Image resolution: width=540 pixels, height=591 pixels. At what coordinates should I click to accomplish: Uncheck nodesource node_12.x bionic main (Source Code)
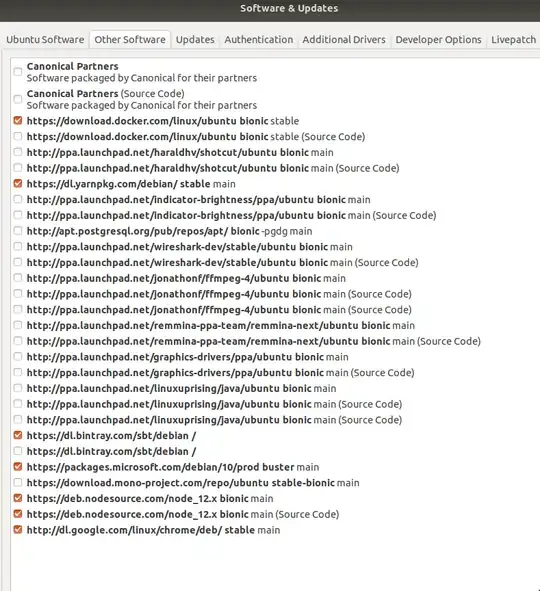coord(18,514)
